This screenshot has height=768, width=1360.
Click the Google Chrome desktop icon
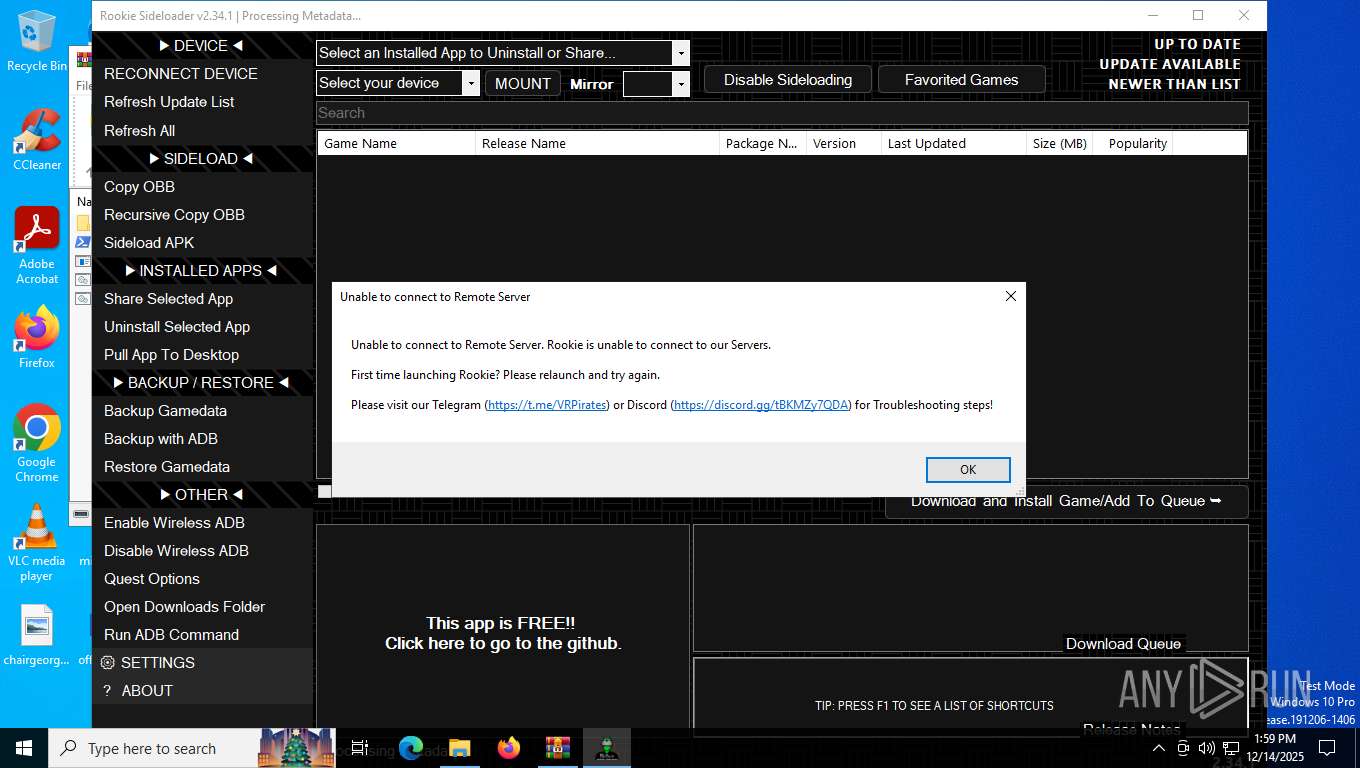[37, 443]
